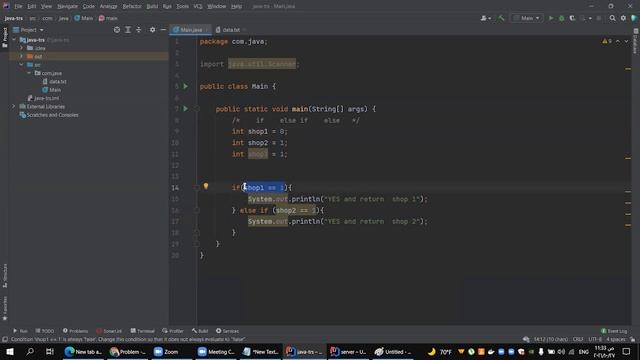
Task: Click the Stop button in toolbar
Action: point(599,18)
